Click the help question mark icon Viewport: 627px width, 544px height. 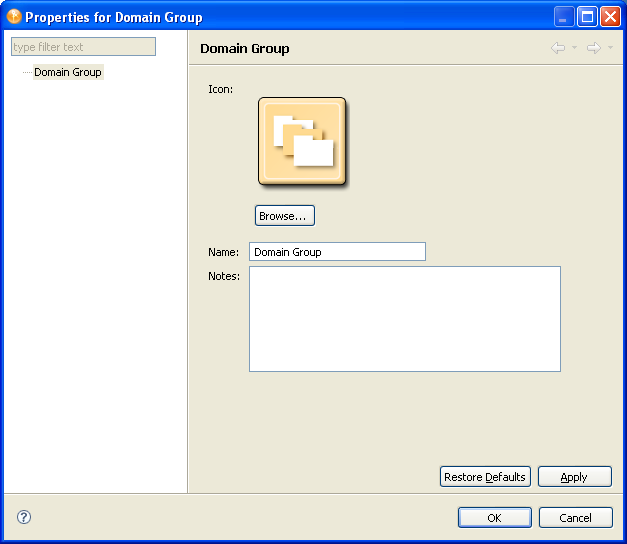tap(24, 517)
